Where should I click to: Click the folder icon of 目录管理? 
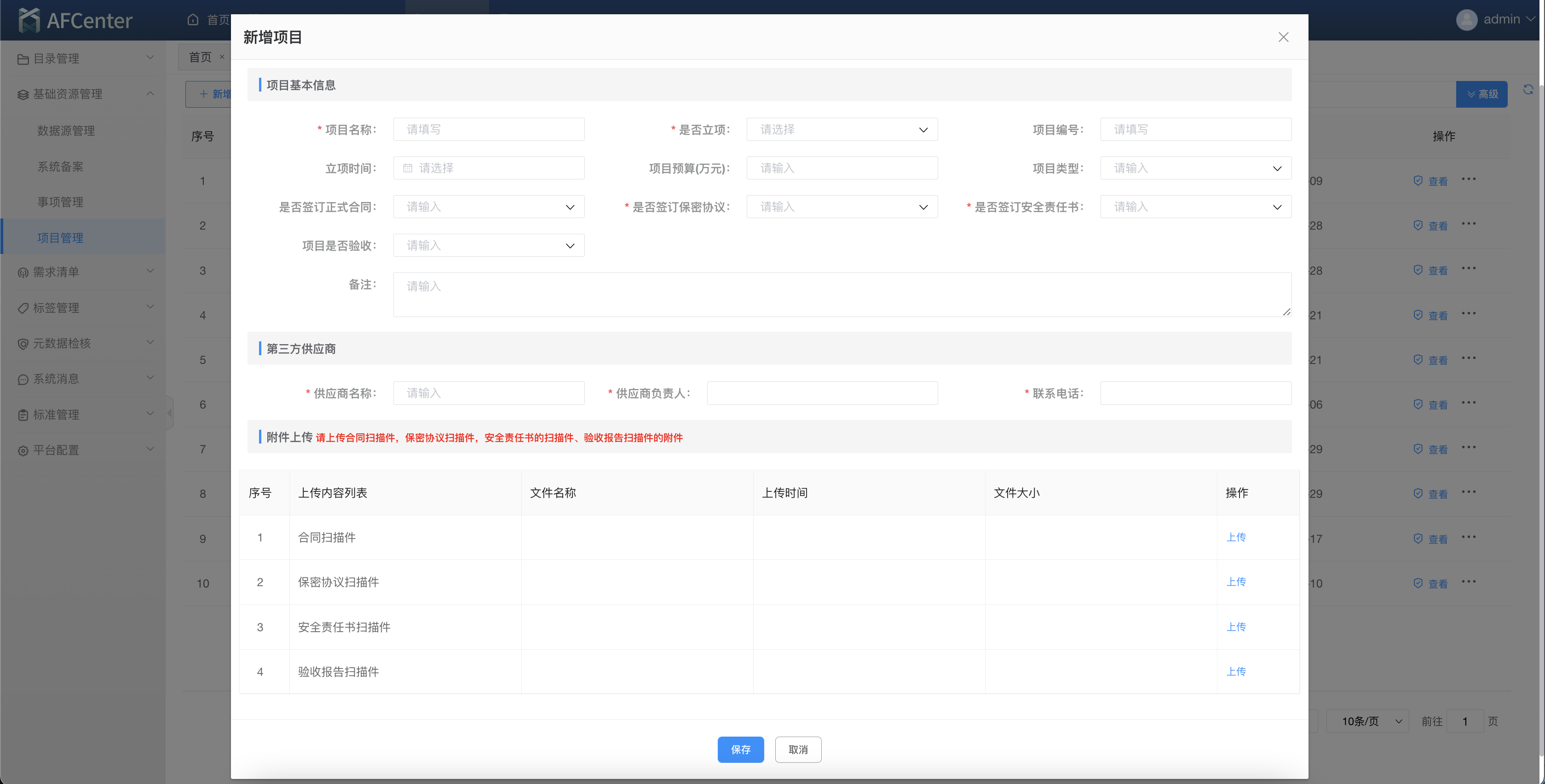tap(23, 59)
